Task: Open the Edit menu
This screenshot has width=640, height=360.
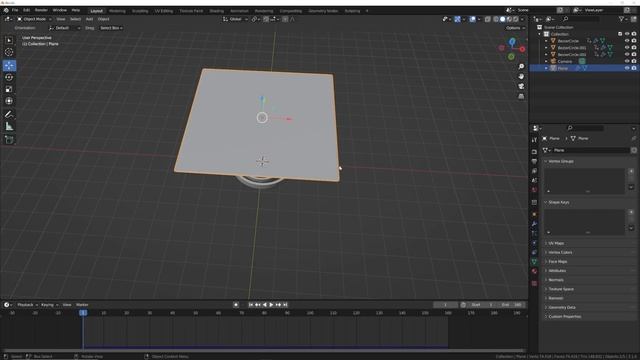Action: tap(27, 10)
